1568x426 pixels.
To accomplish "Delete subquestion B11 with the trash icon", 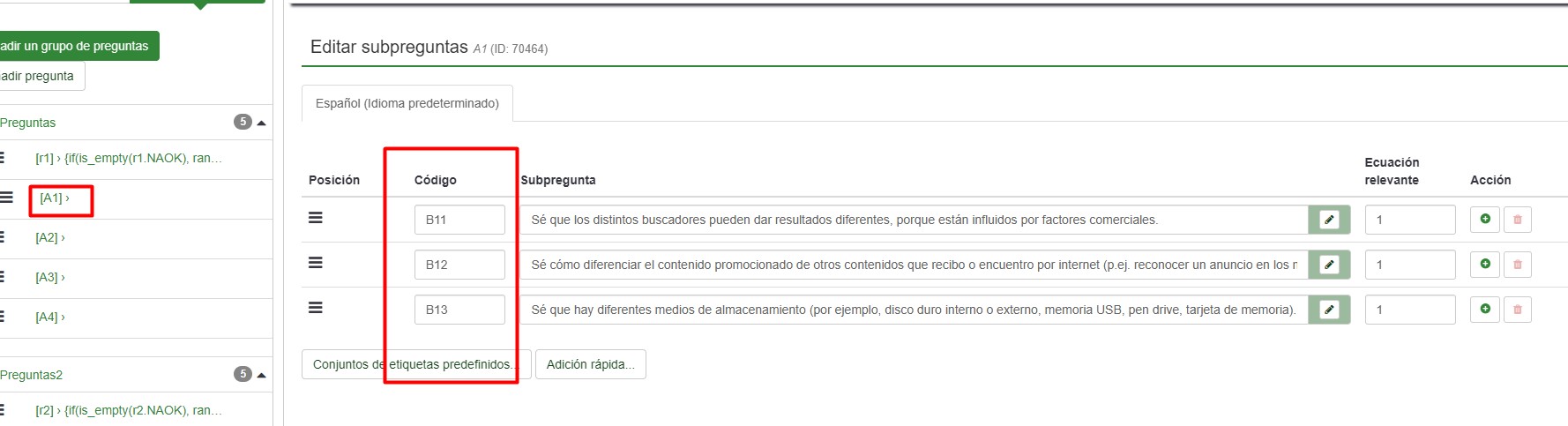I will coord(1518,220).
